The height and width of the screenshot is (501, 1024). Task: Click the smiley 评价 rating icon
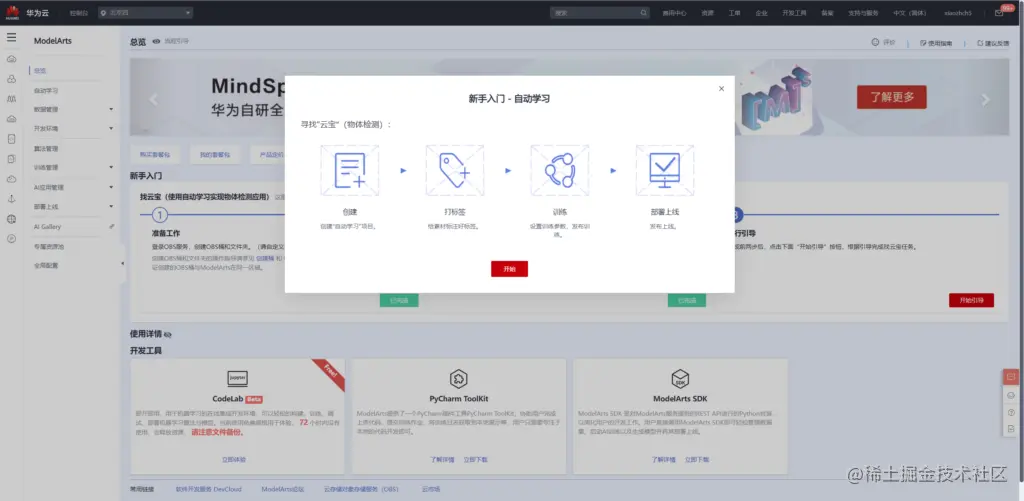click(x=875, y=42)
